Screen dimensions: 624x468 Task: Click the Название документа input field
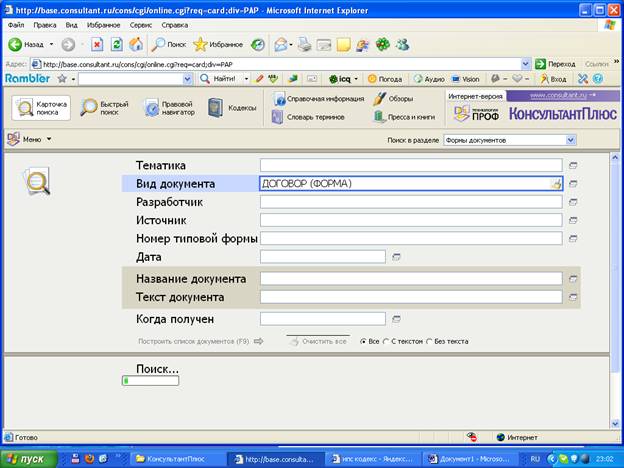pyautogui.click(x=410, y=279)
